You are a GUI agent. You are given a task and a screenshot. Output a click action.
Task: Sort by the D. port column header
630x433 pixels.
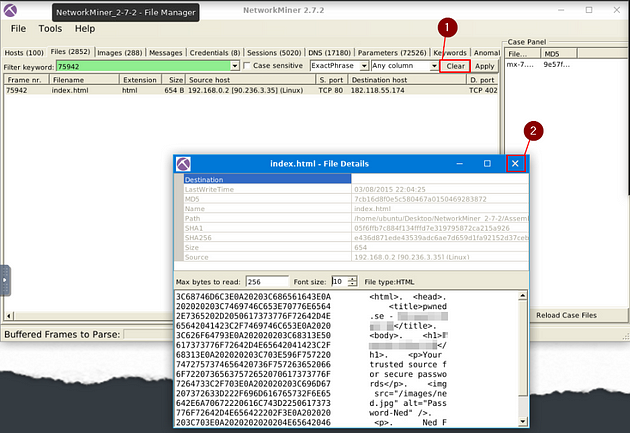pyautogui.click(x=482, y=80)
